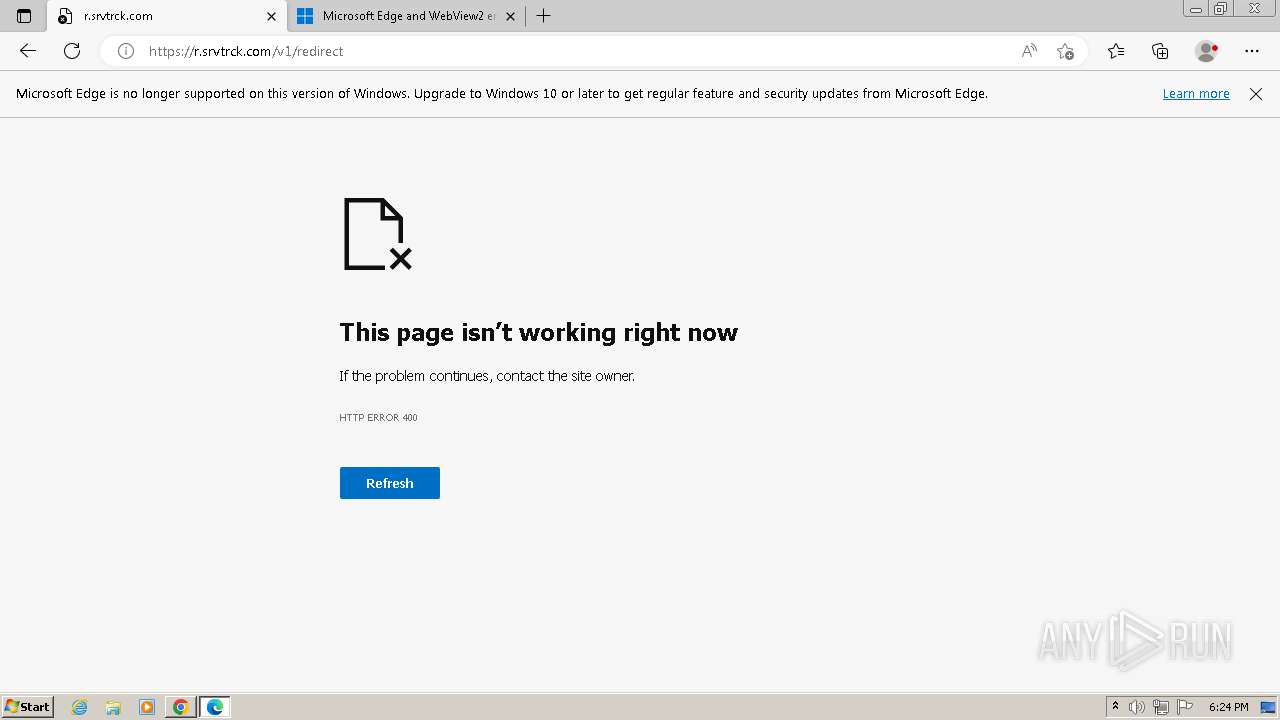Open the Settings and more menu
Image resolution: width=1280 pixels, height=720 pixels.
pos(1252,51)
